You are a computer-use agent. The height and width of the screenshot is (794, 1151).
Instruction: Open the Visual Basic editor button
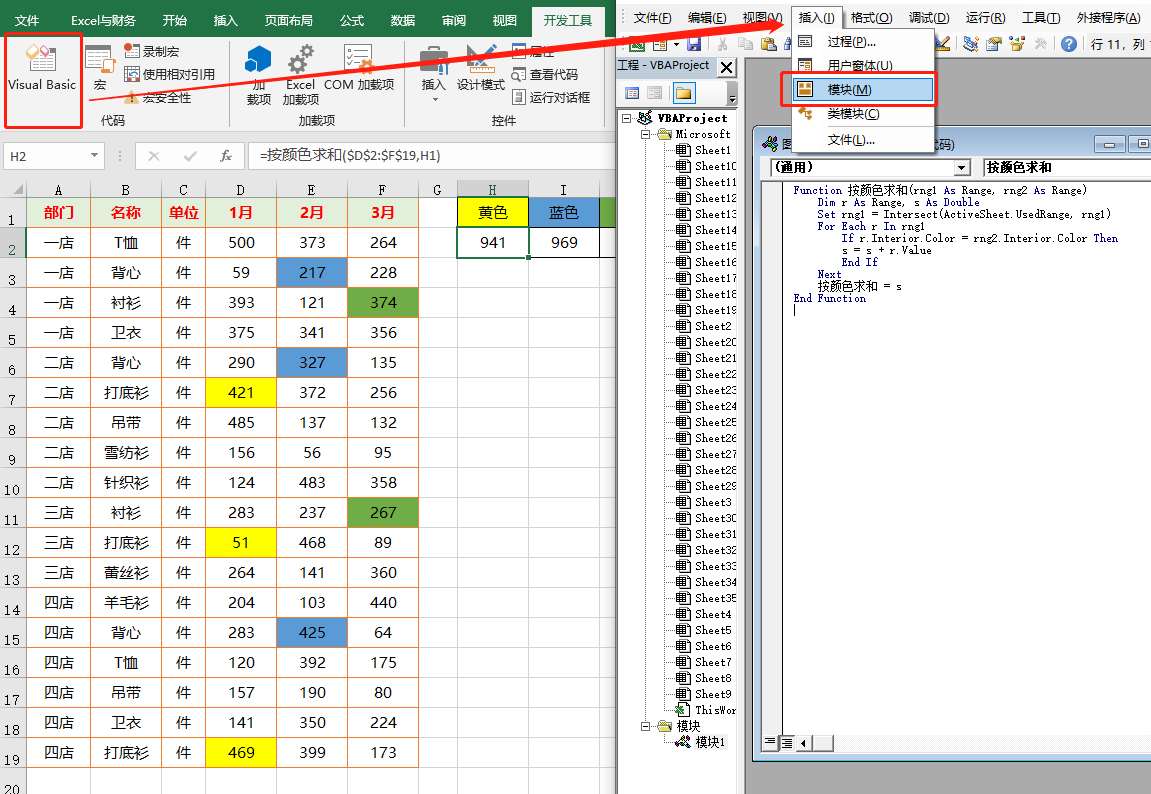pos(42,68)
